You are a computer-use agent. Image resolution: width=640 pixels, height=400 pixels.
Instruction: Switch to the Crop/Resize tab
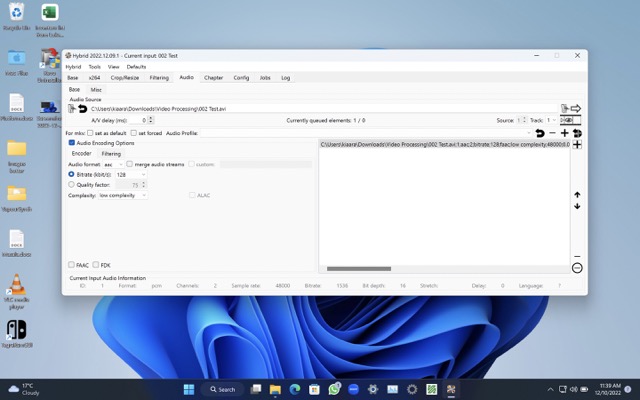[x=124, y=77]
